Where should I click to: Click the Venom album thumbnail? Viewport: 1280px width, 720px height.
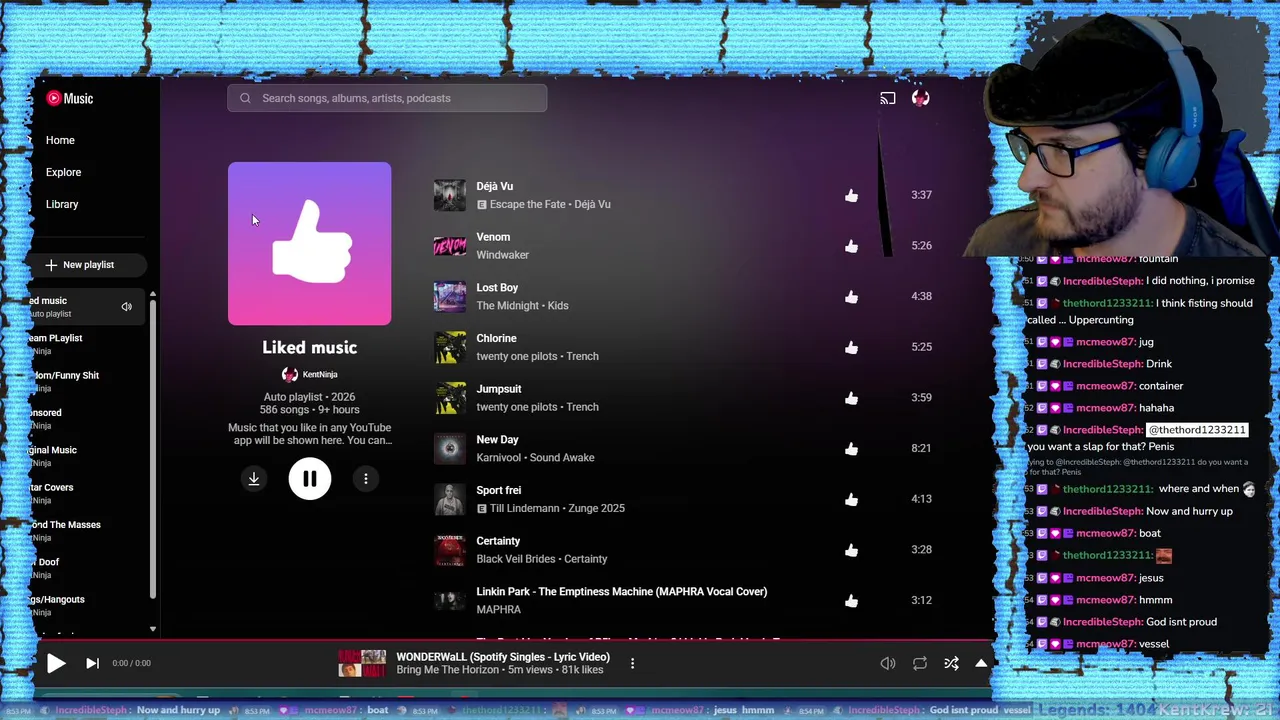(x=449, y=246)
